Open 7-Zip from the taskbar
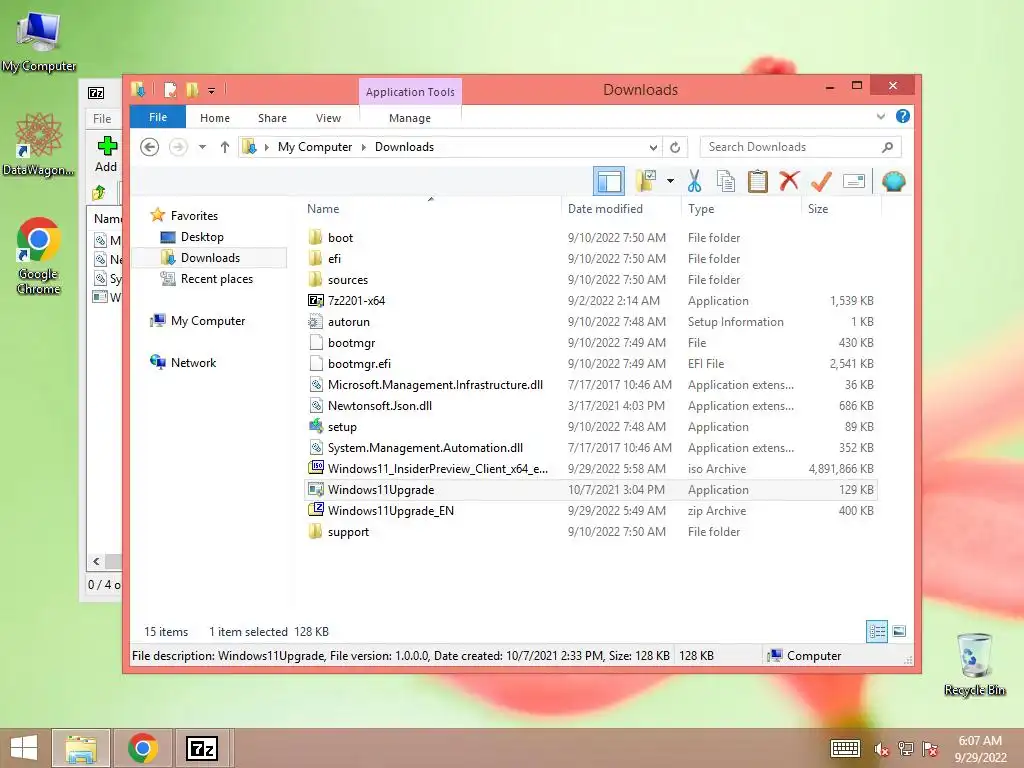The image size is (1024, 768). (x=201, y=748)
